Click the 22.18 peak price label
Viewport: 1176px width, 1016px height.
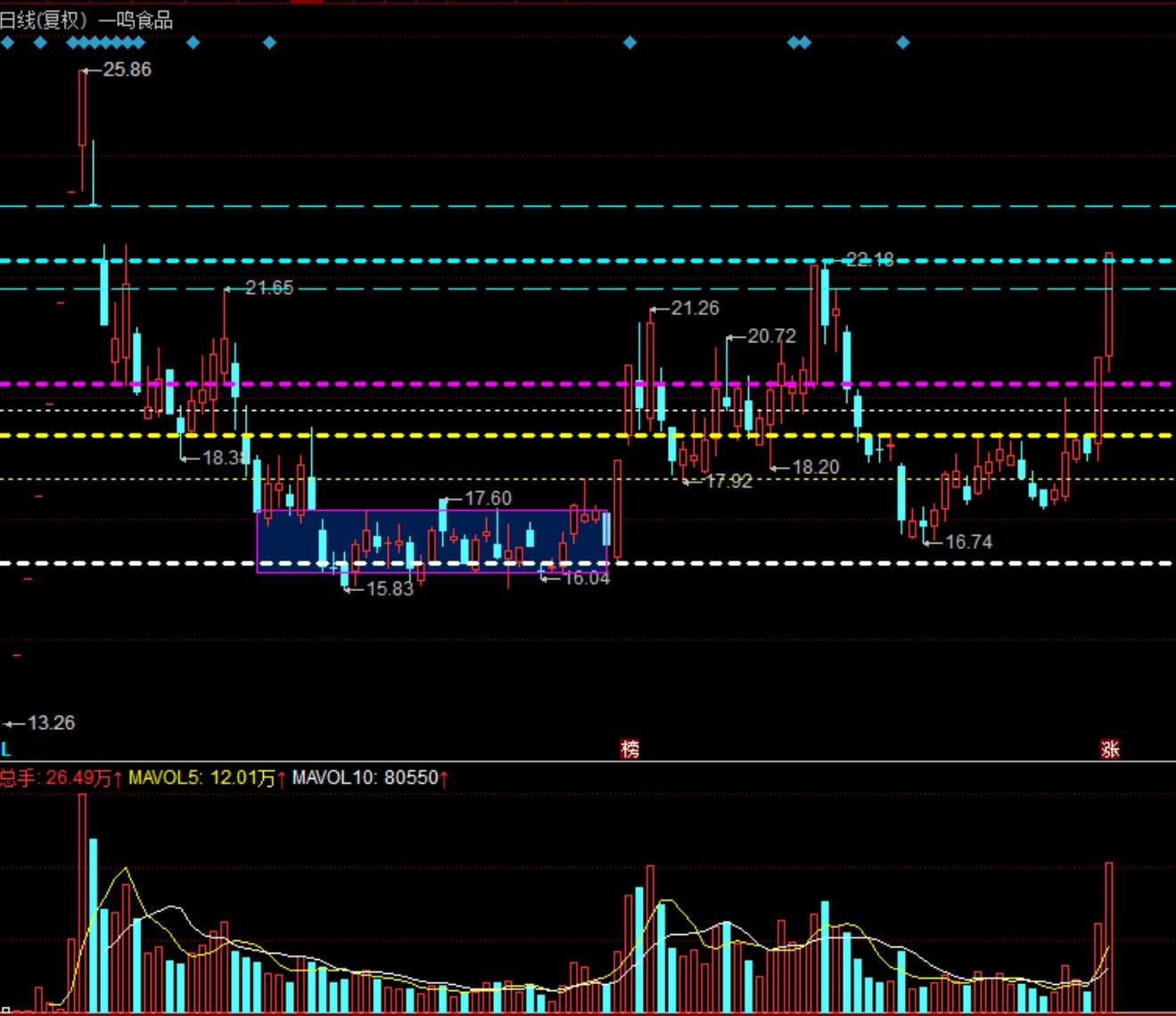(869, 260)
